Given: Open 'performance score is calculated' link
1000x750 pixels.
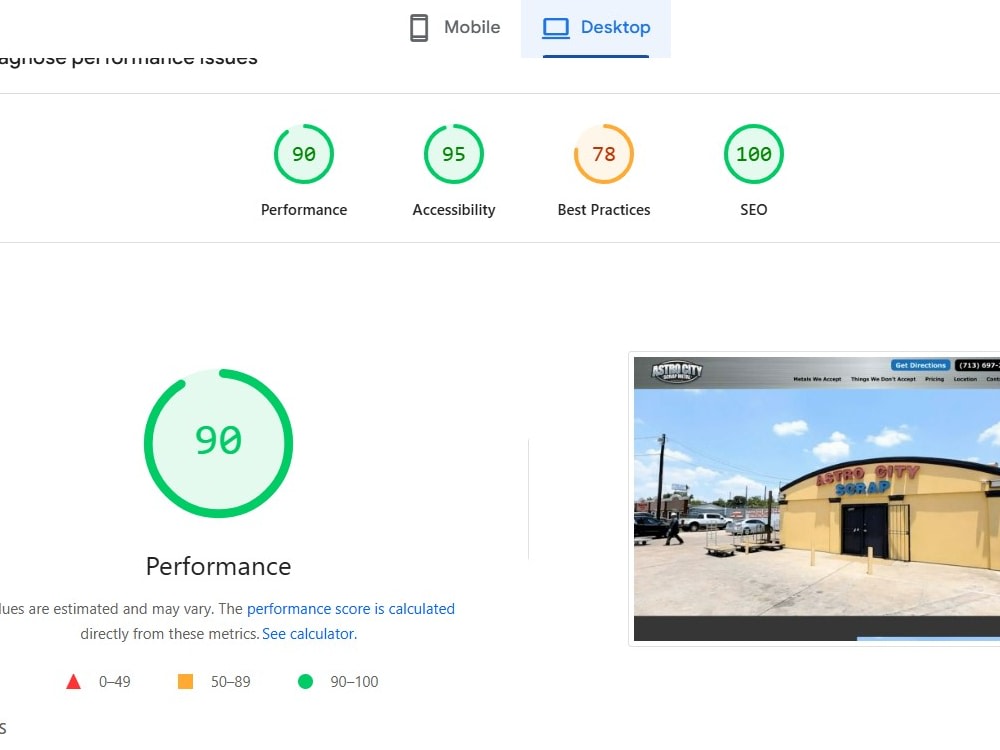Looking at the screenshot, I should point(350,609).
